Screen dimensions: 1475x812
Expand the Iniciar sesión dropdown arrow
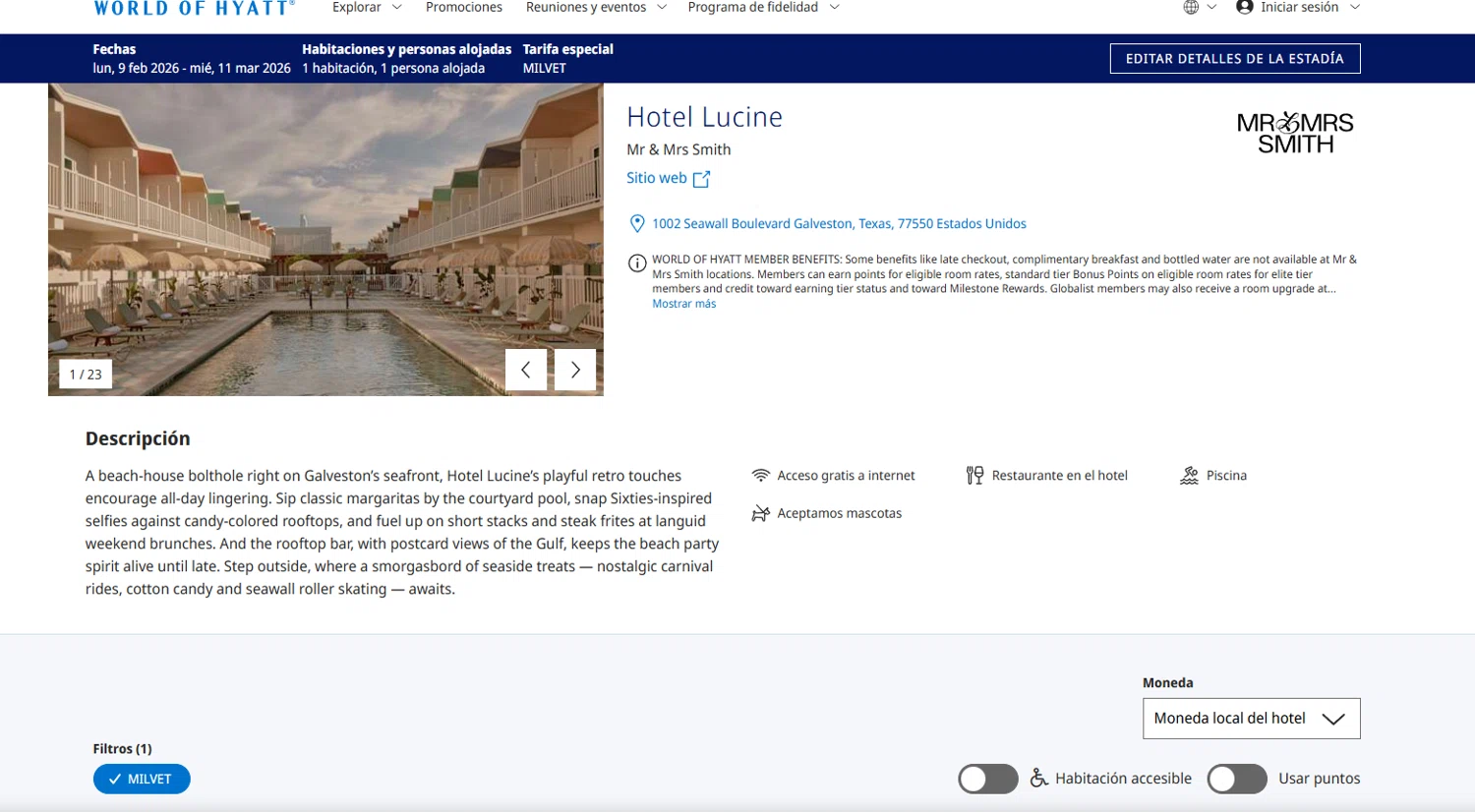1354,8
